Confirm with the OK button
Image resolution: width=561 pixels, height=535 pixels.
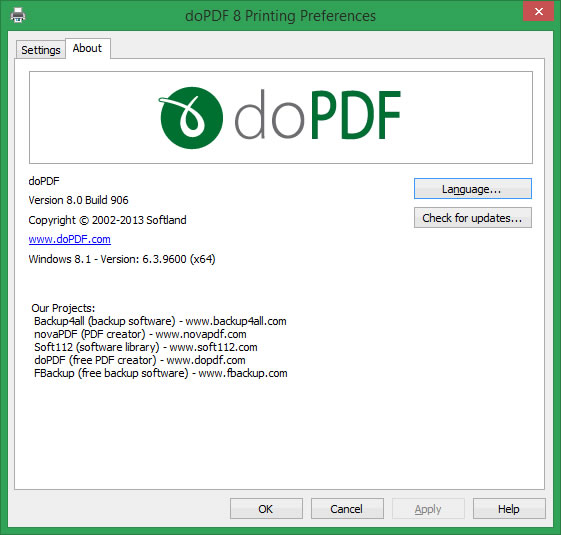tap(266, 509)
